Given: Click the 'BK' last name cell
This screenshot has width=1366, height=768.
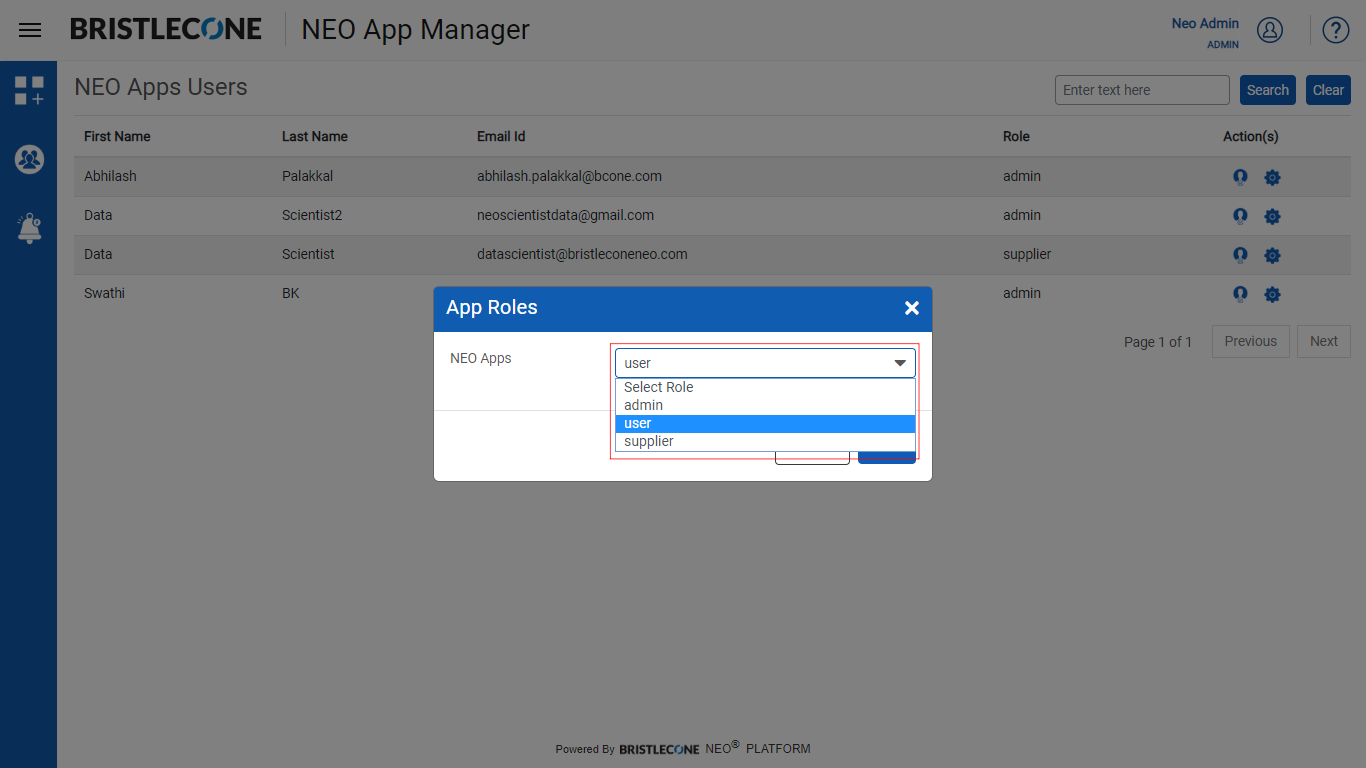Looking at the screenshot, I should coord(291,293).
